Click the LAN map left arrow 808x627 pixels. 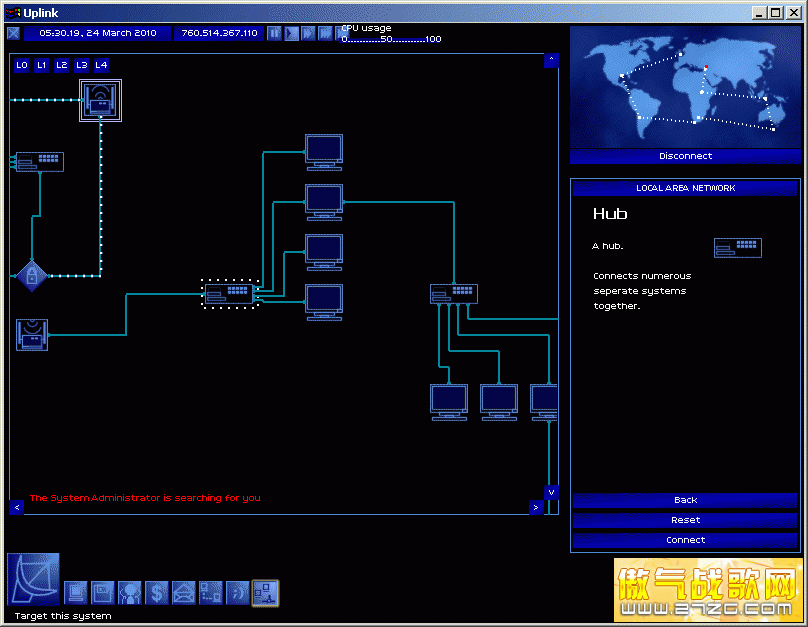(x=17, y=507)
